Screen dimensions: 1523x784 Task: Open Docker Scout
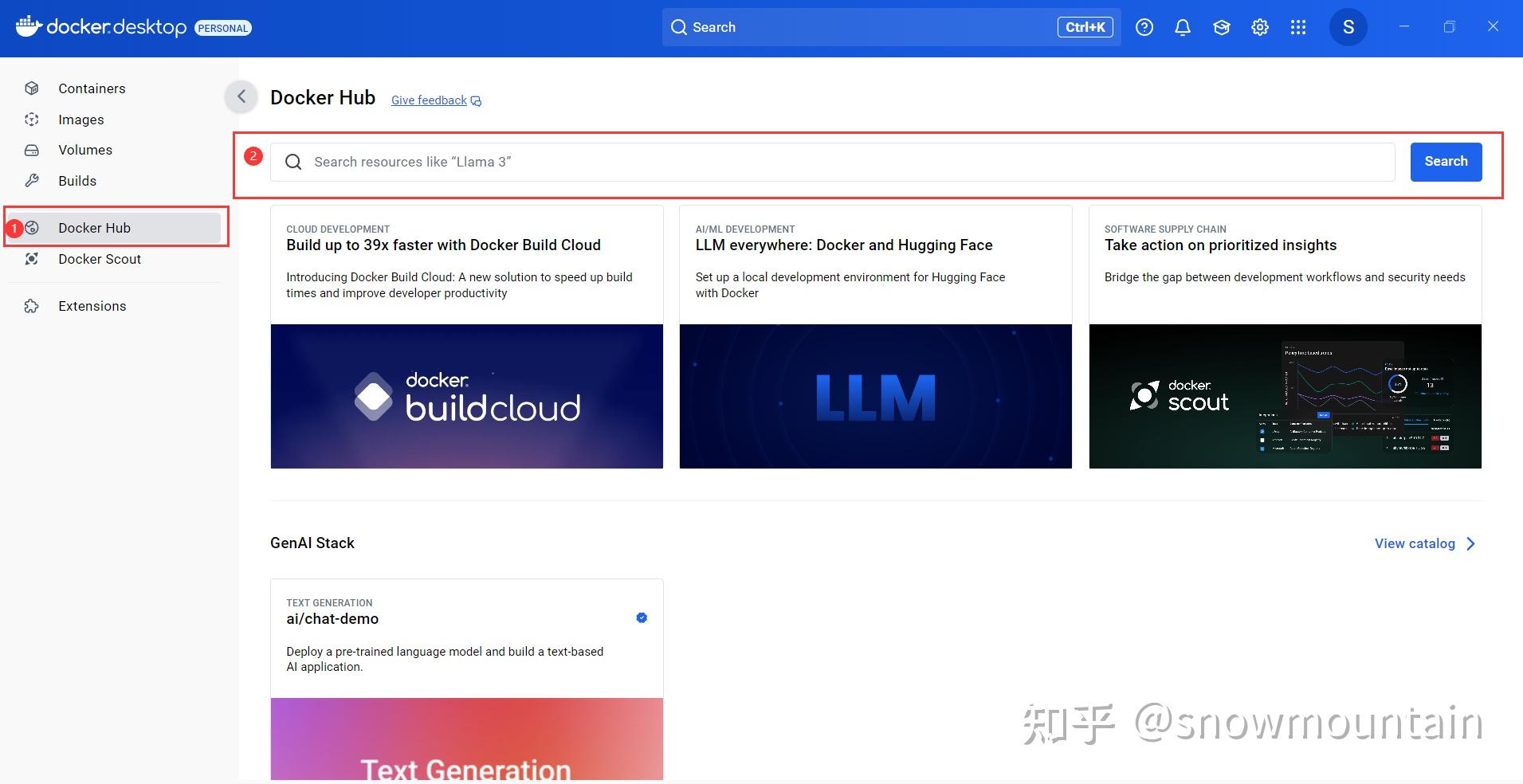click(x=99, y=258)
